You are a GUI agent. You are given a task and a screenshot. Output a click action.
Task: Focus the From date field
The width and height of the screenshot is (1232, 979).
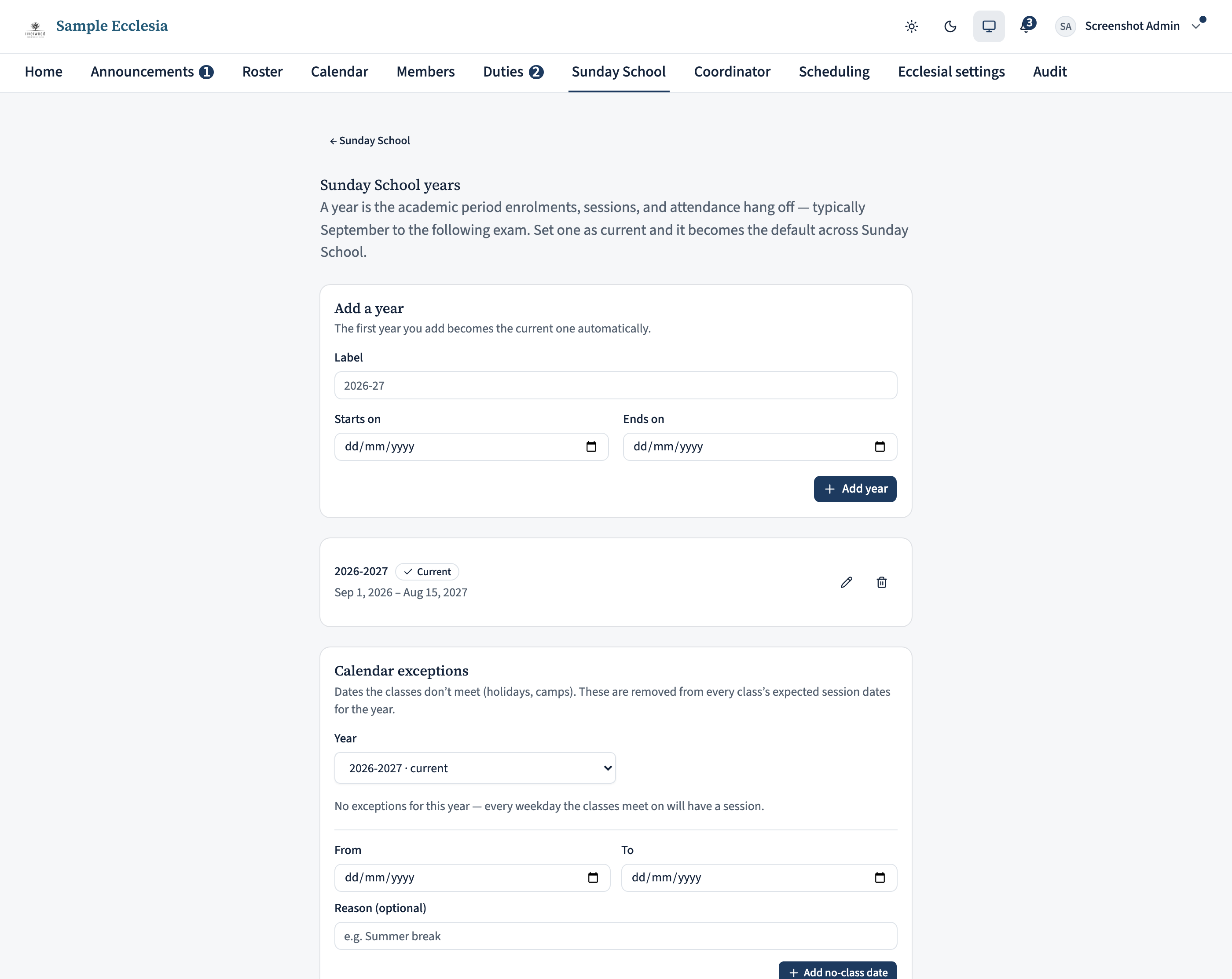(472, 877)
